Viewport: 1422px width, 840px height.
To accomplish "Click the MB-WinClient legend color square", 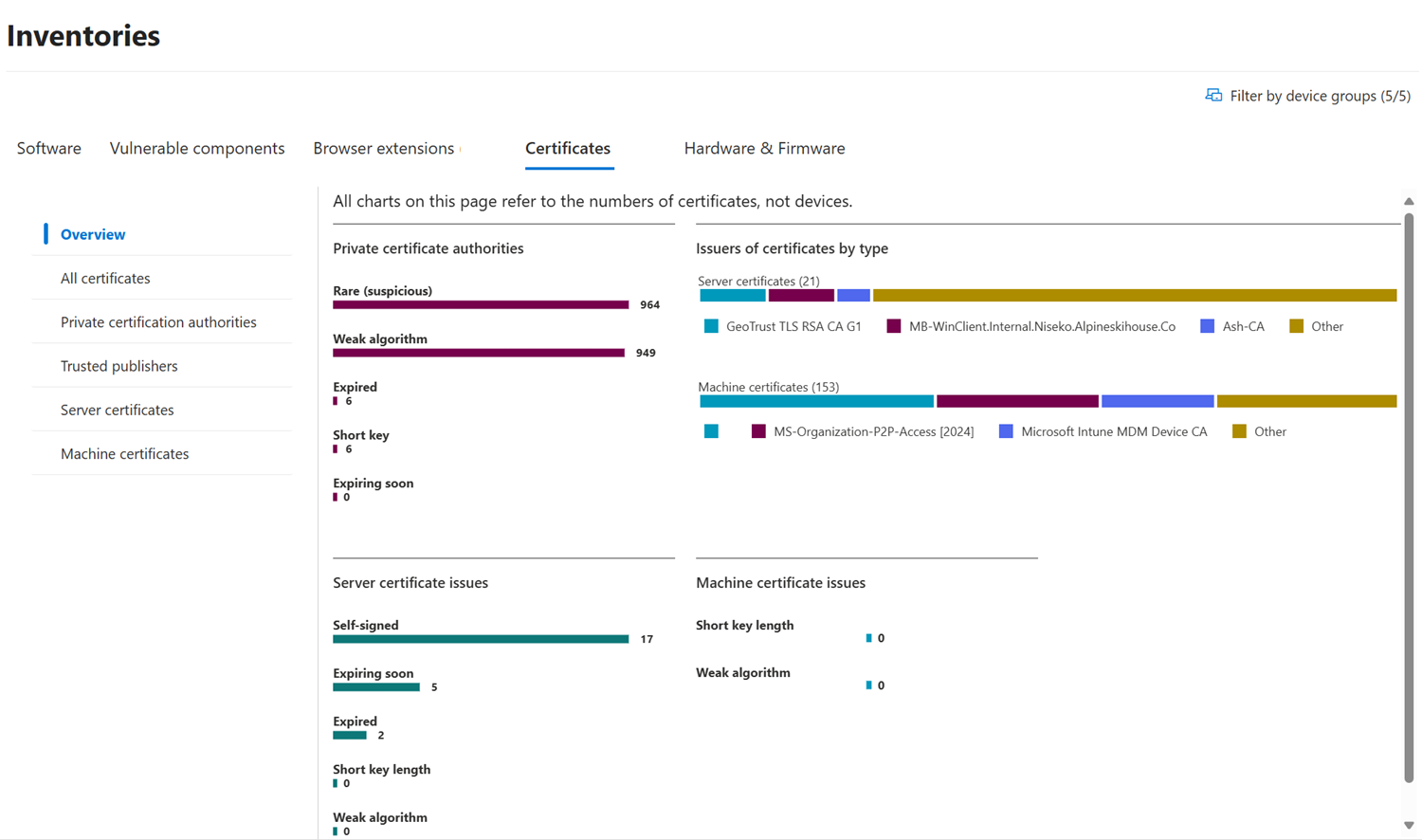I will point(893,326).
